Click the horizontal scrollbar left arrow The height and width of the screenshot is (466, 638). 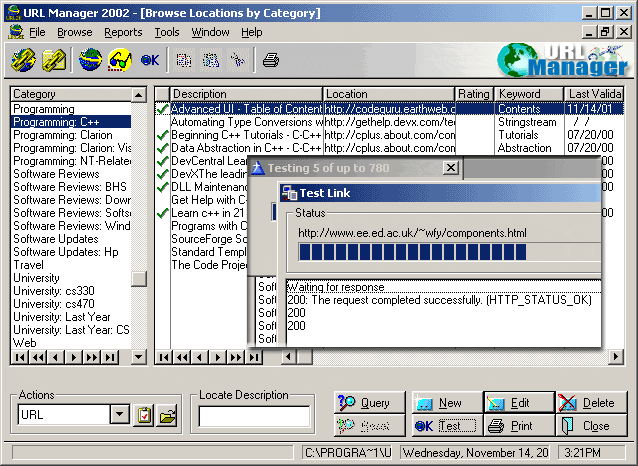(x=288, y=357)
